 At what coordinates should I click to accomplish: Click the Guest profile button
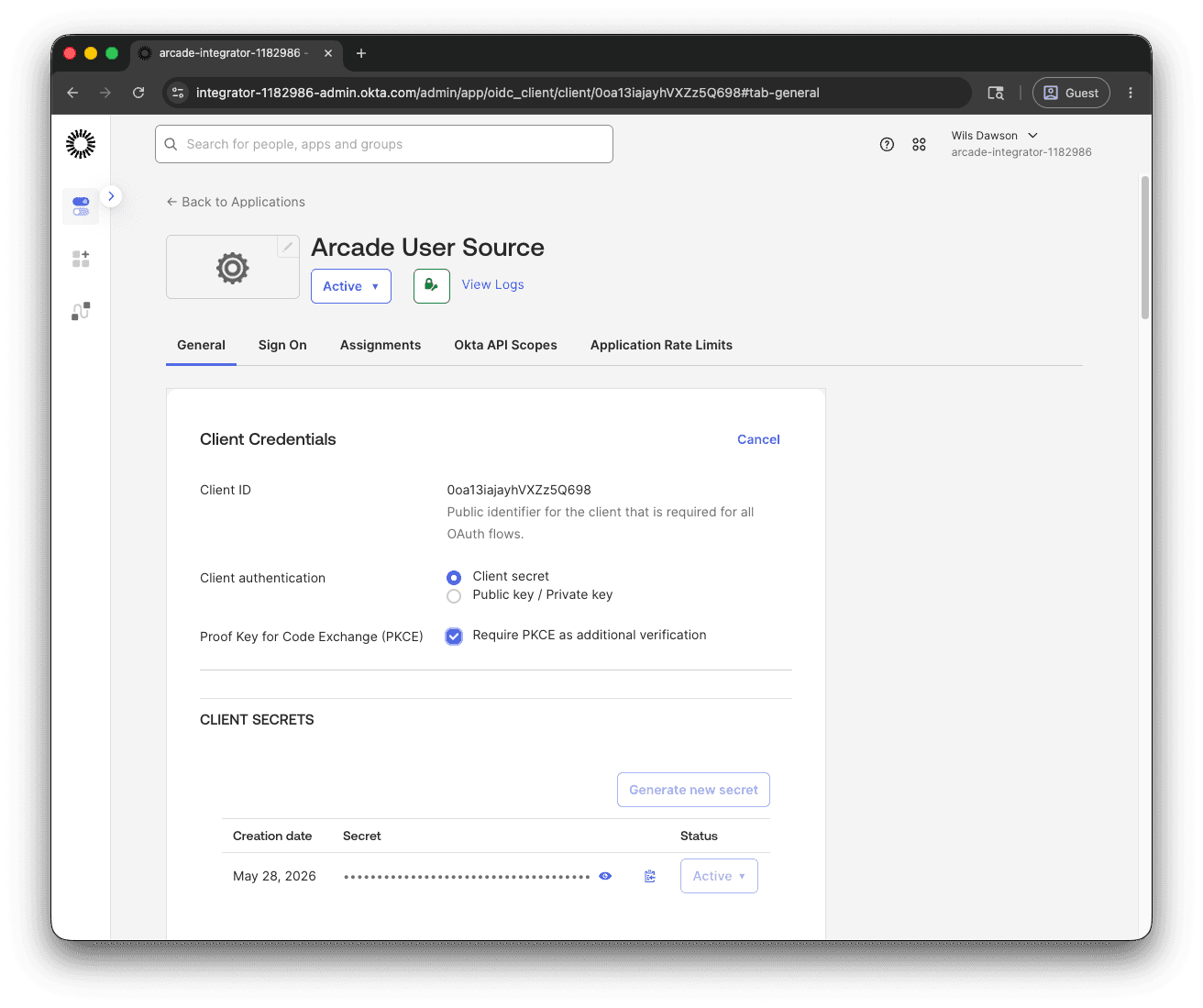tap(1071, 93)
